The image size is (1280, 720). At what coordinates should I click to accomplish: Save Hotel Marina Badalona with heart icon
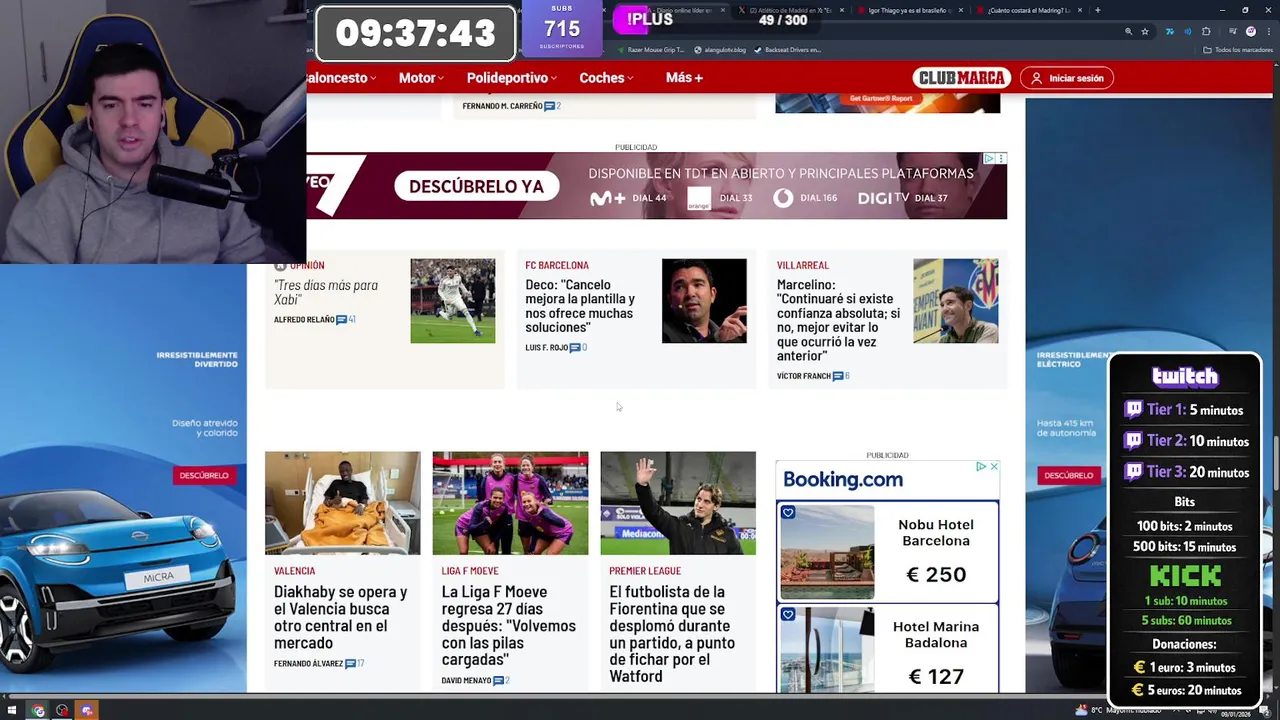click(788, 615)
